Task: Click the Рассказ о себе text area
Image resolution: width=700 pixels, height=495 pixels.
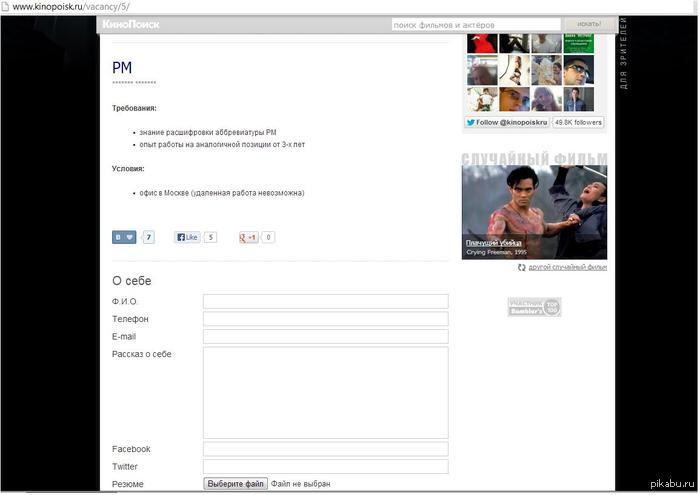Action: click(325, 393)
